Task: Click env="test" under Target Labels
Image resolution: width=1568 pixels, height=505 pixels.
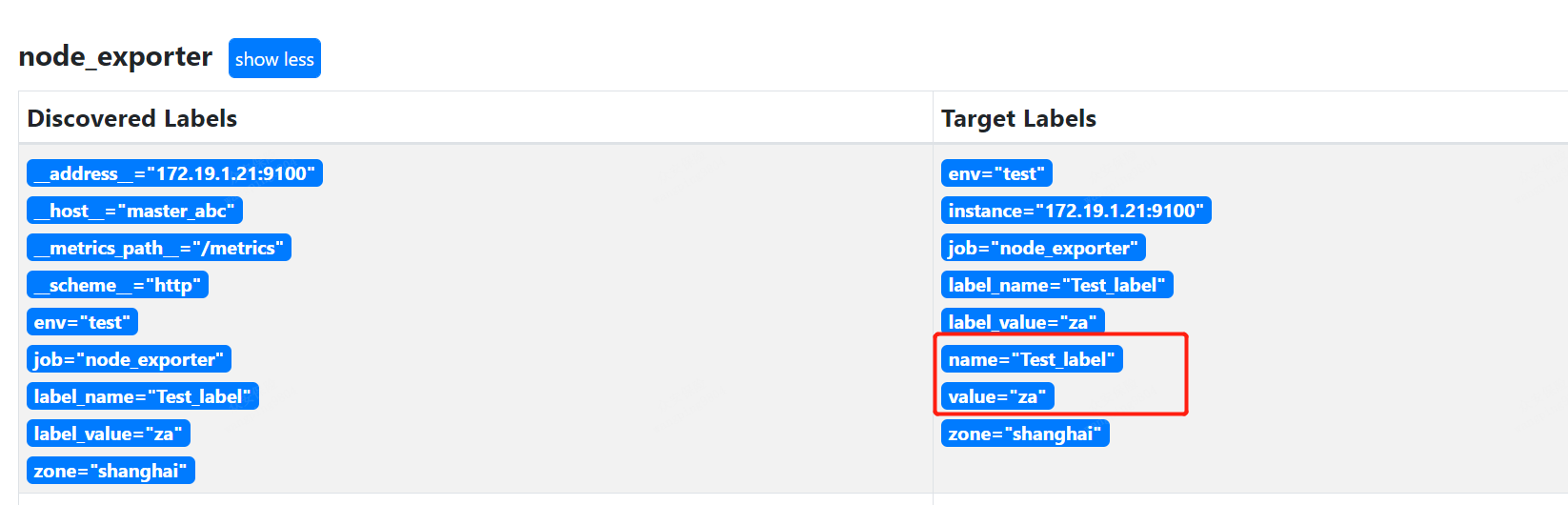Action: tap(996, 173)
